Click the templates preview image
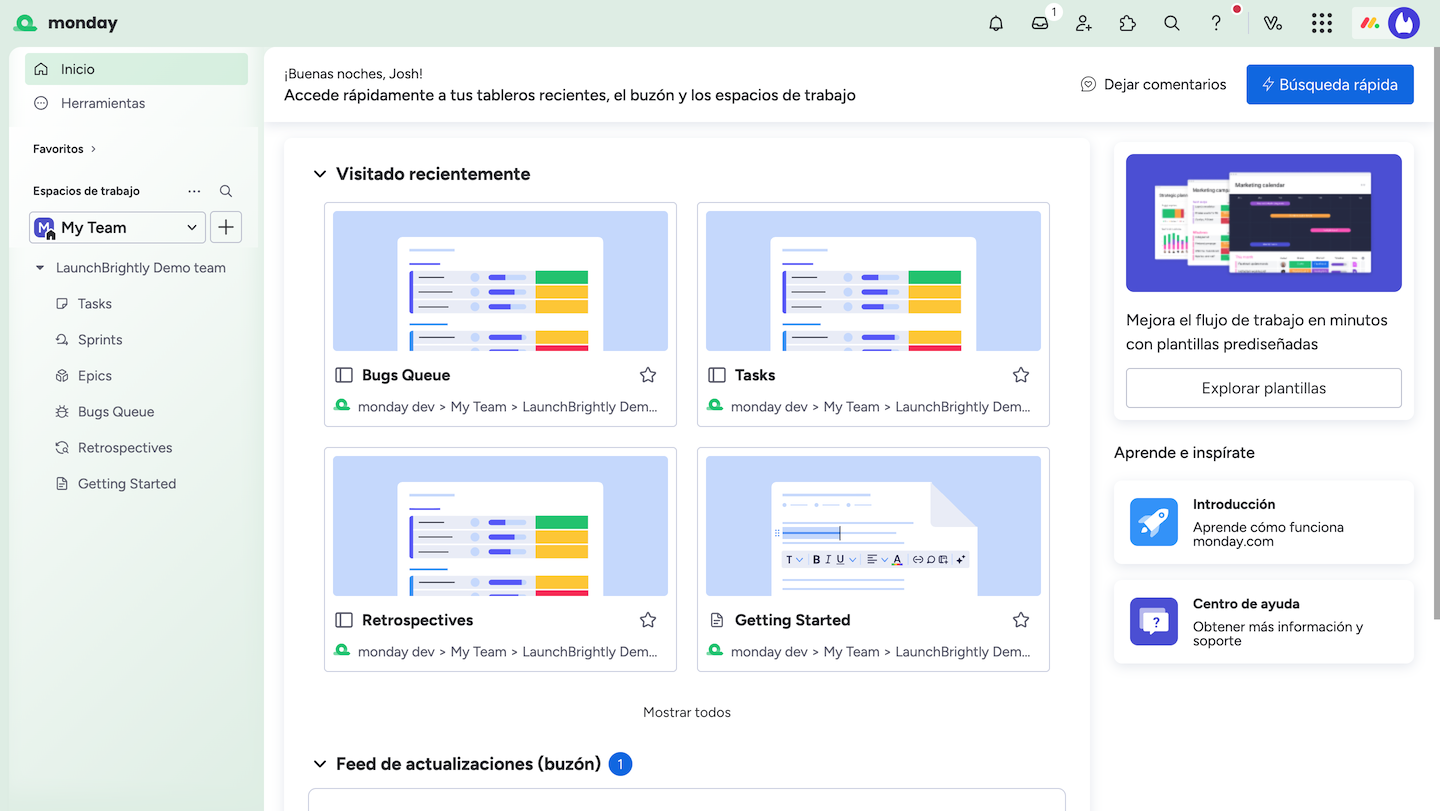 (x=1264, y=223)
